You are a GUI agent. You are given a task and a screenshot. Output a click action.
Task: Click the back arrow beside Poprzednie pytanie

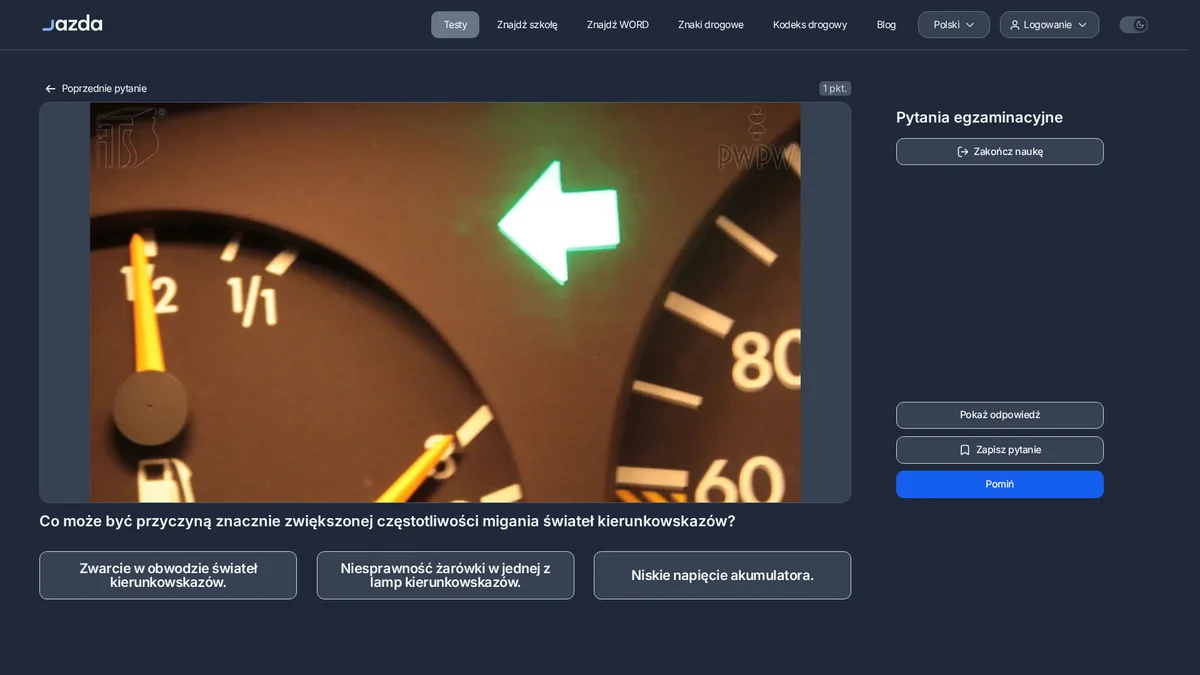point(50,89)
